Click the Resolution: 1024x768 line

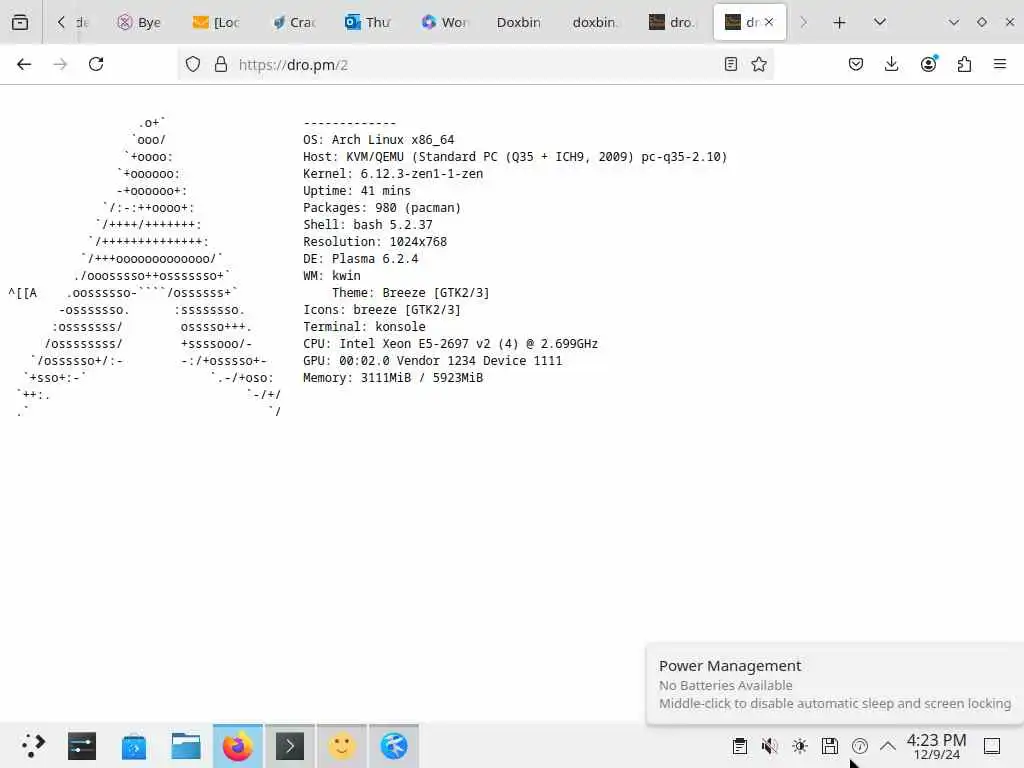pos(375,242)
